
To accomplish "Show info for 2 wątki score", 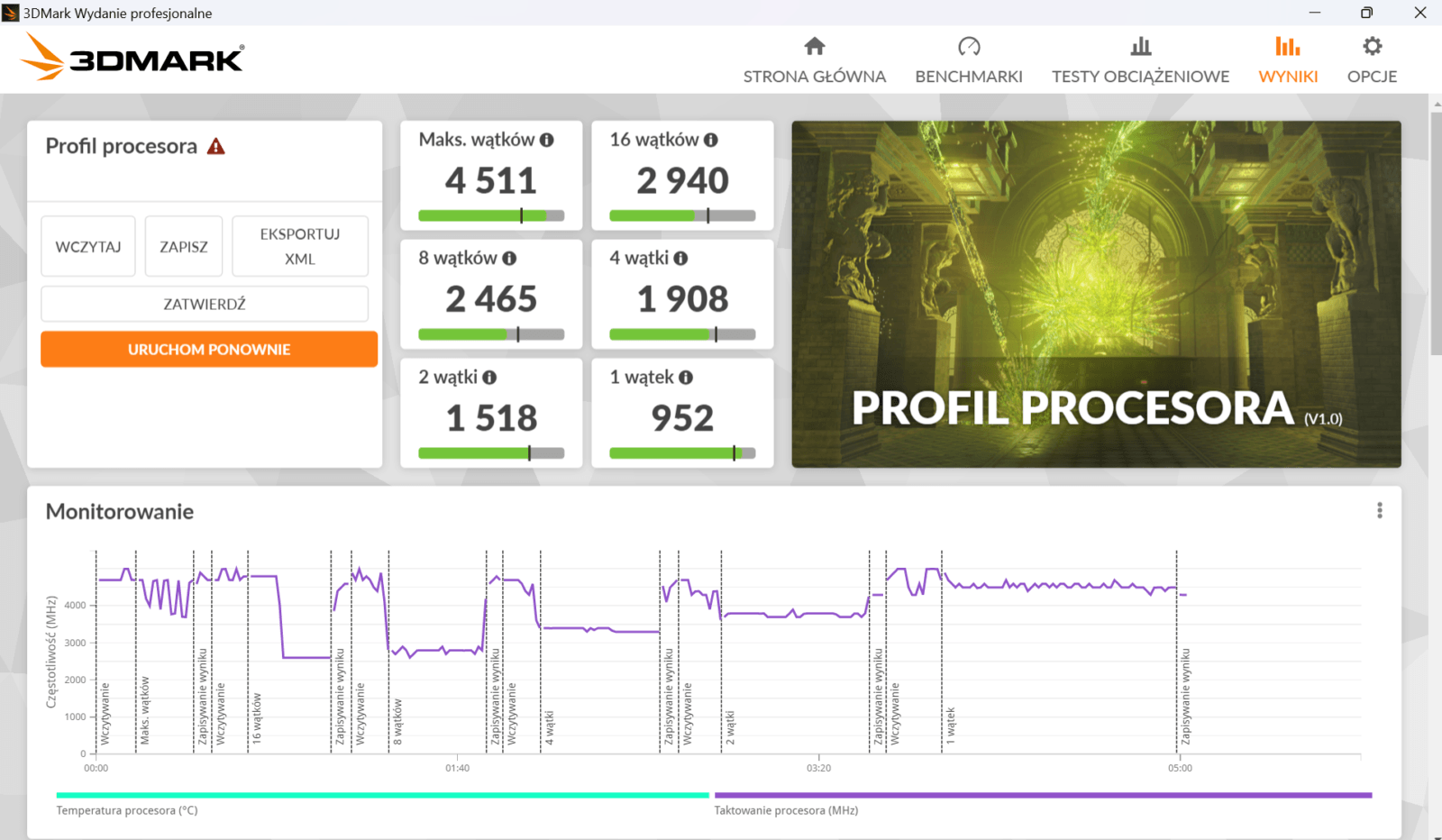I will pyautogui.click(x=489, y=378).
